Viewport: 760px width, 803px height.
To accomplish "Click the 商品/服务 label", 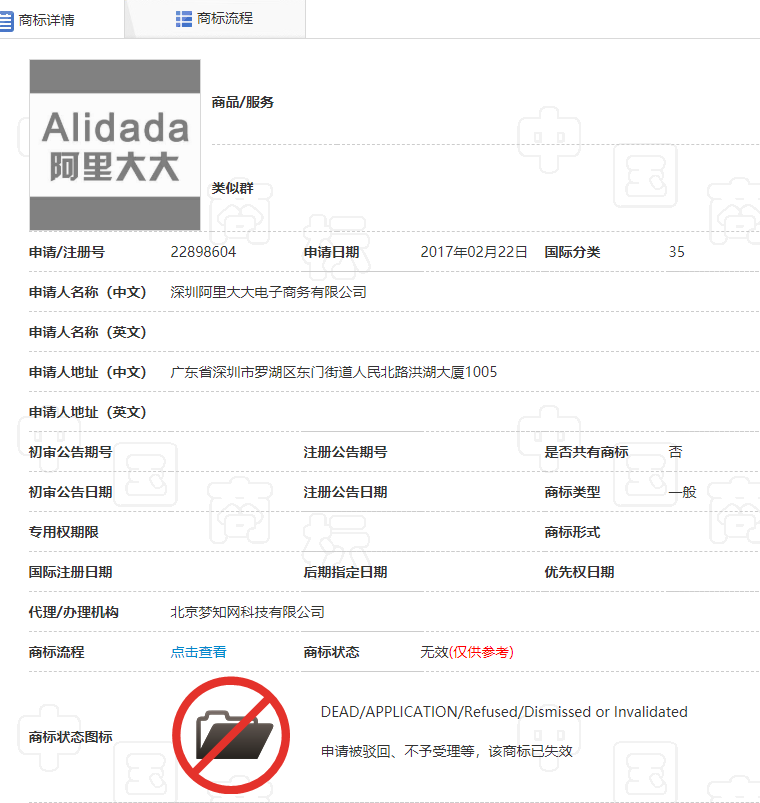I will coord(243,102).
